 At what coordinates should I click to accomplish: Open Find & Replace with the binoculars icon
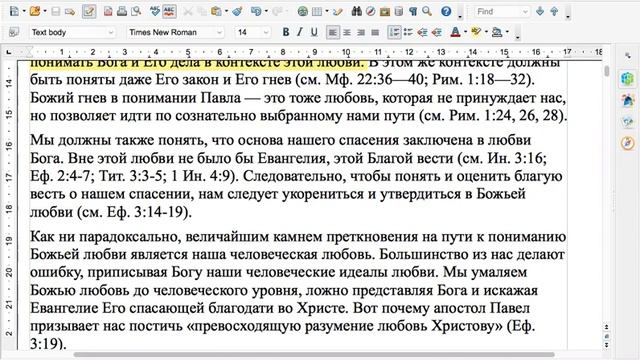[x=357, y=11]
